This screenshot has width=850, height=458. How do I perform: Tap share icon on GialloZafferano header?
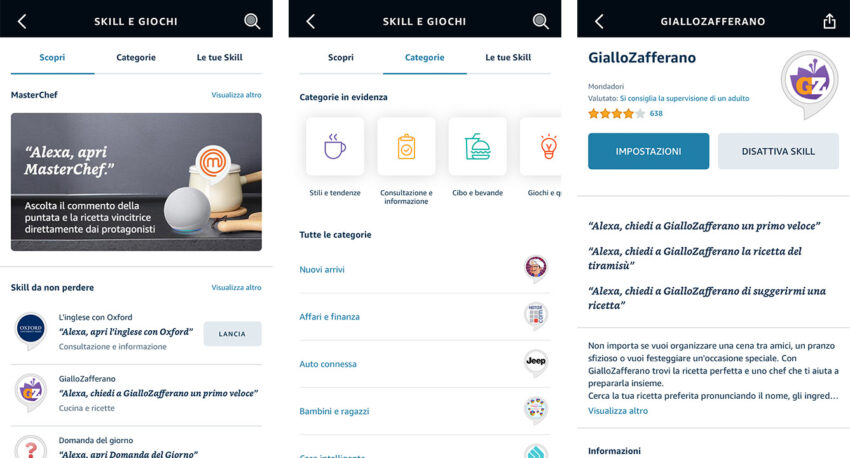point(829,21)
